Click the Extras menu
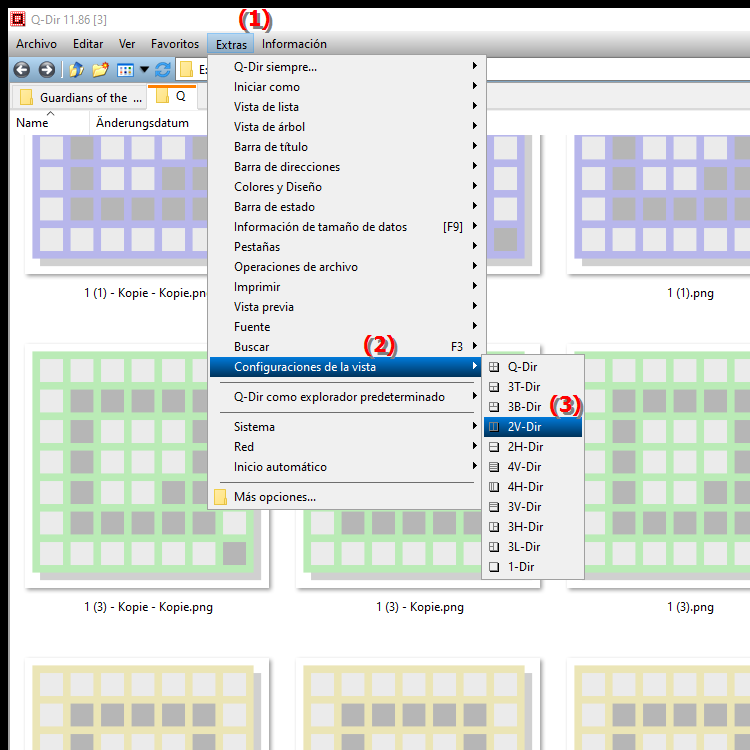Viewport: 750px width, 750px height. (231, 44)
